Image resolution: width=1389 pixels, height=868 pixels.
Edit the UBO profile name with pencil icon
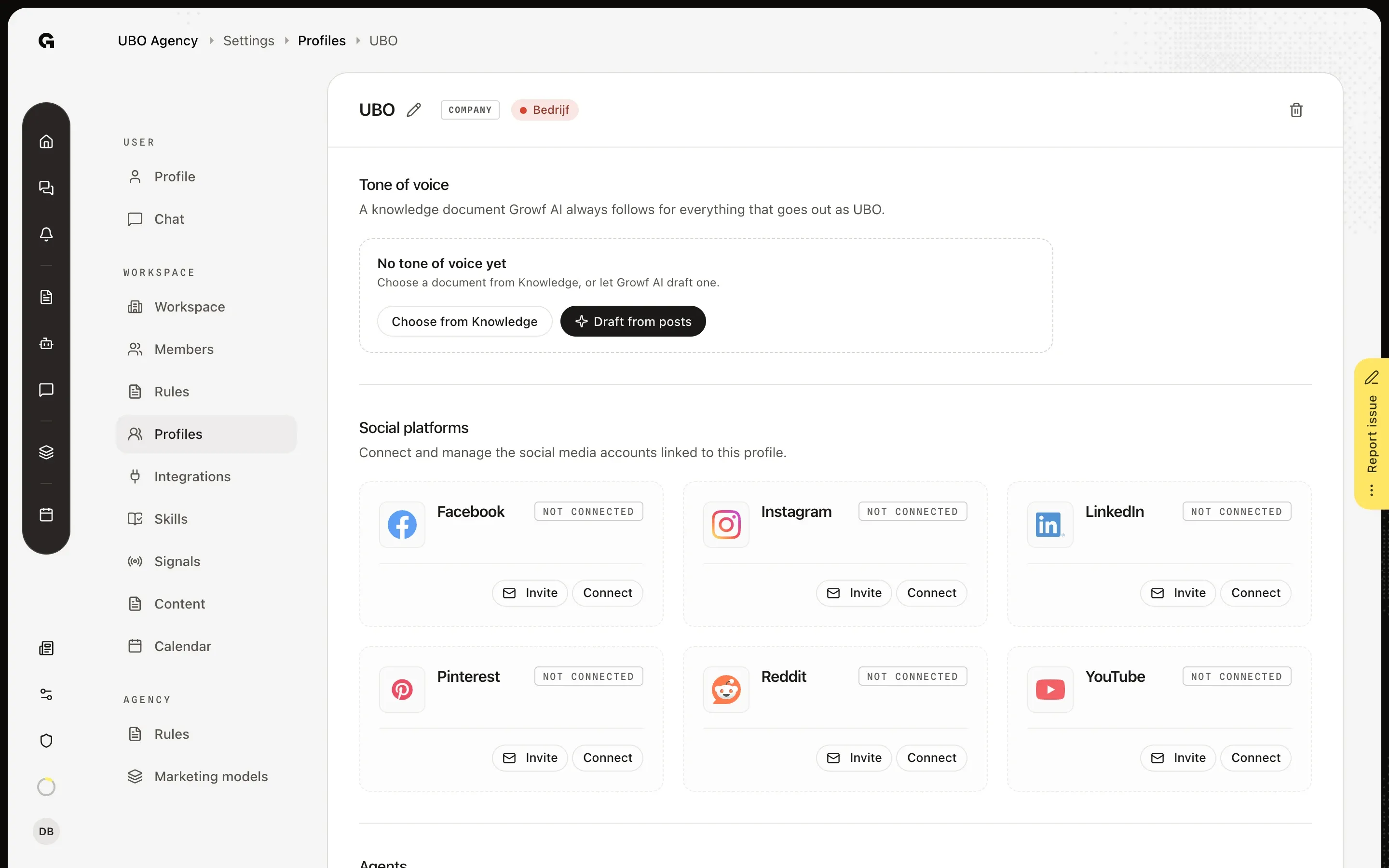click(414, 109)
